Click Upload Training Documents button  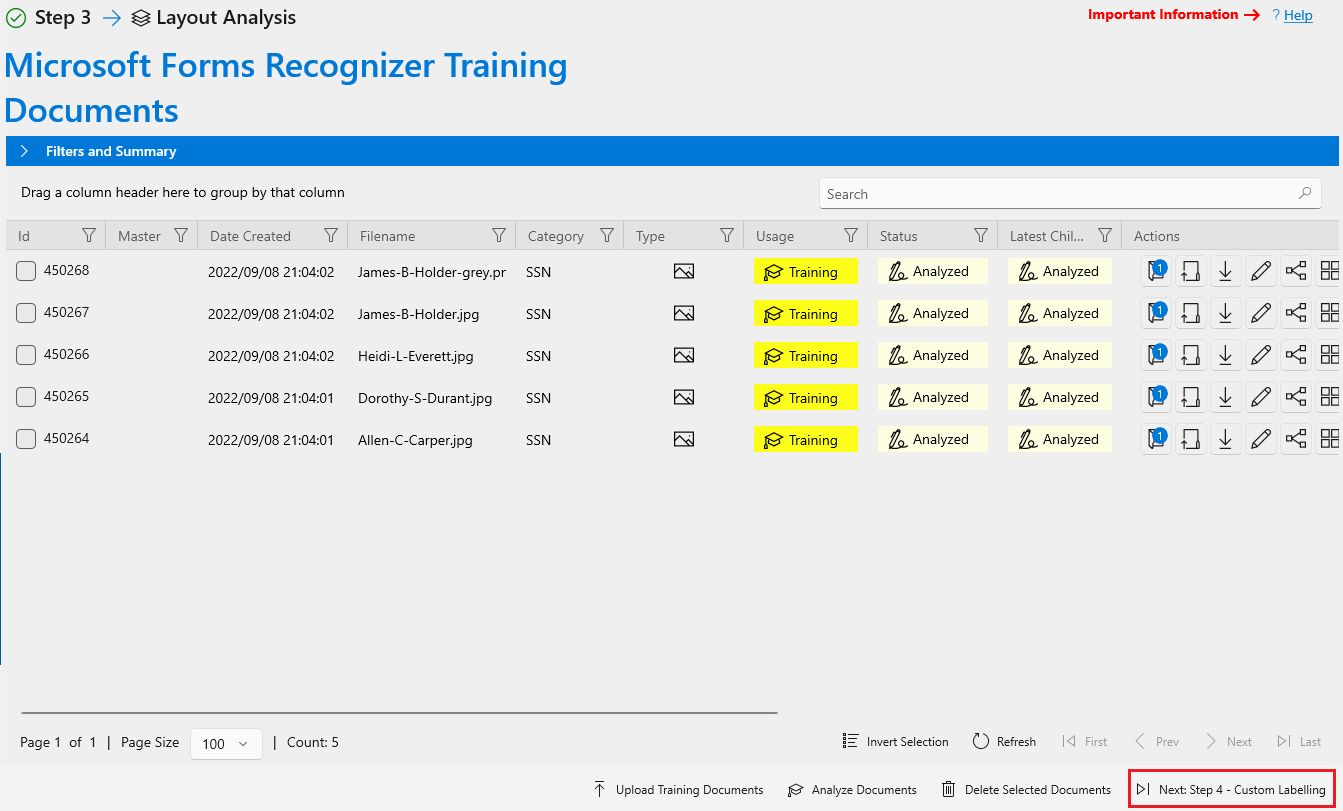tap(678, 790)
